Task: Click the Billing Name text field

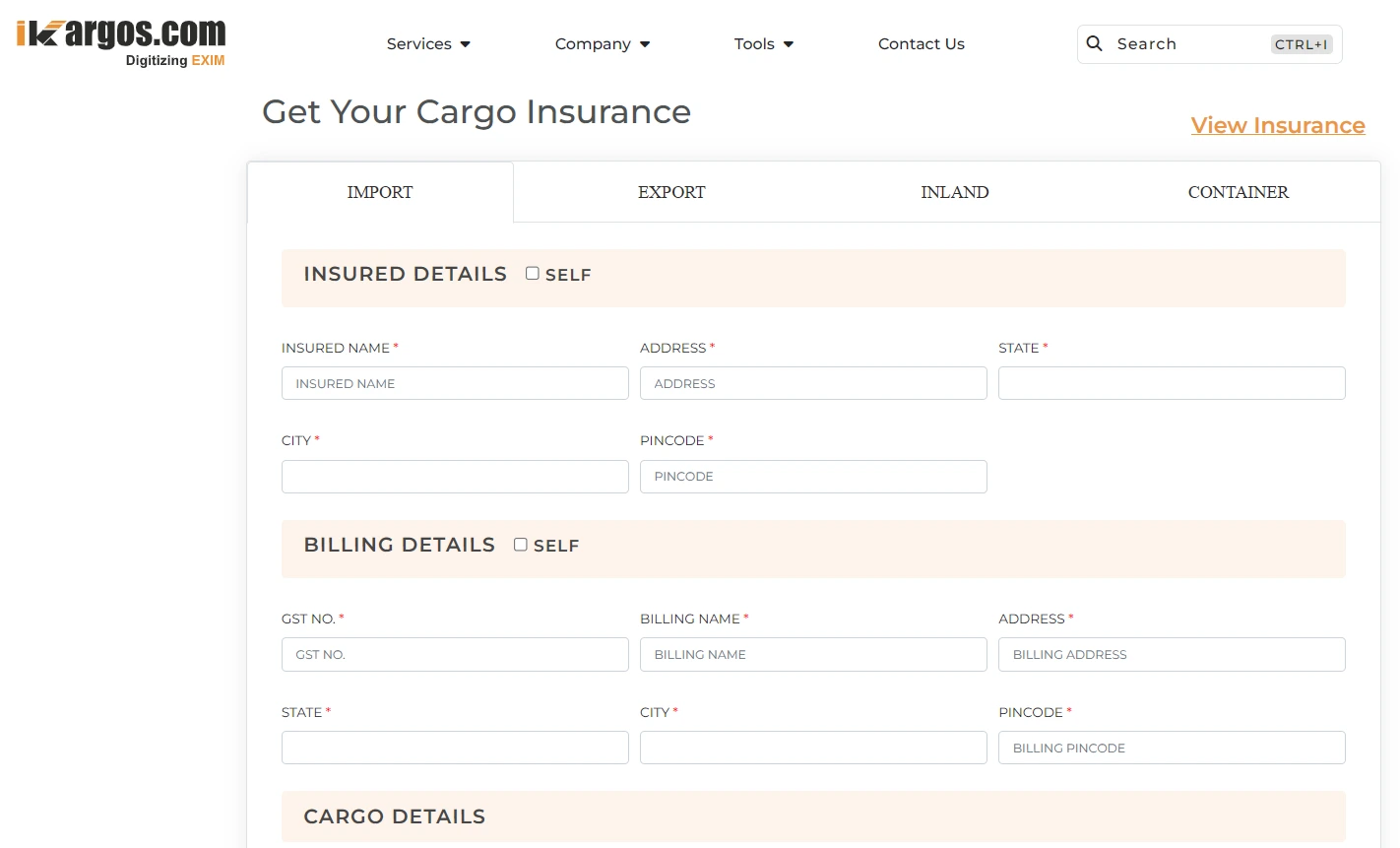Action: click(813, 655)
